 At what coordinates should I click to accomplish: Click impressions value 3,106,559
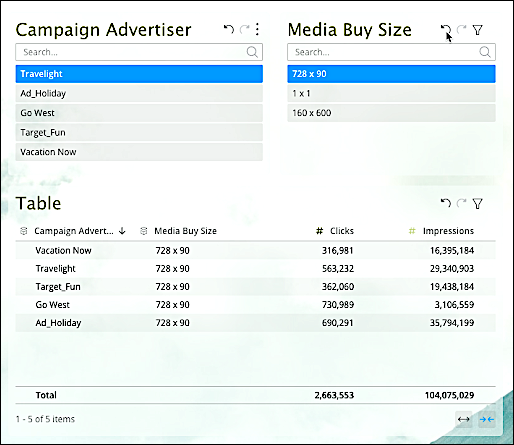[454, 305]
